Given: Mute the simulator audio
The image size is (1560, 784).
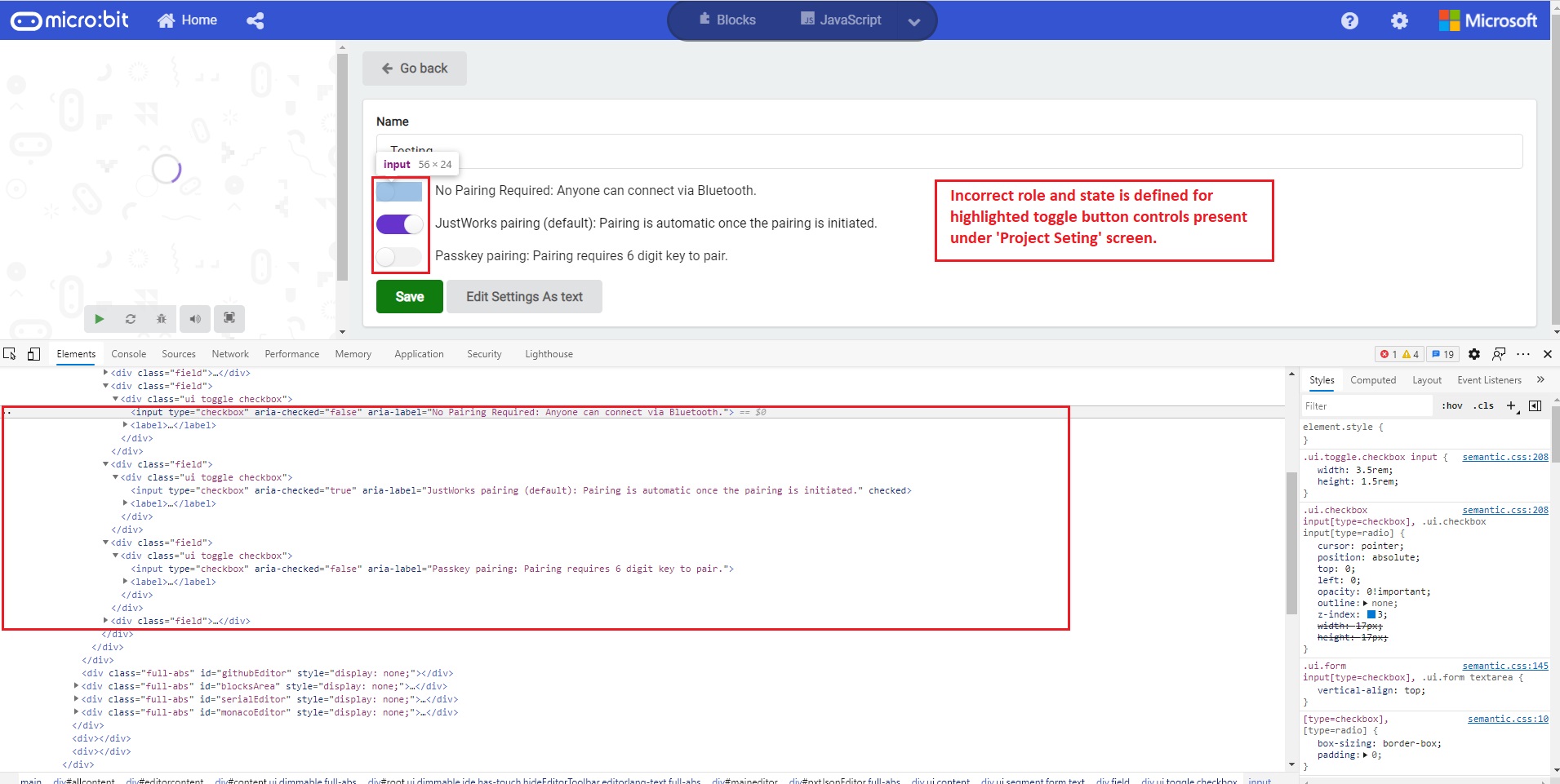Looking at the screenshot, I should [194, 318].
